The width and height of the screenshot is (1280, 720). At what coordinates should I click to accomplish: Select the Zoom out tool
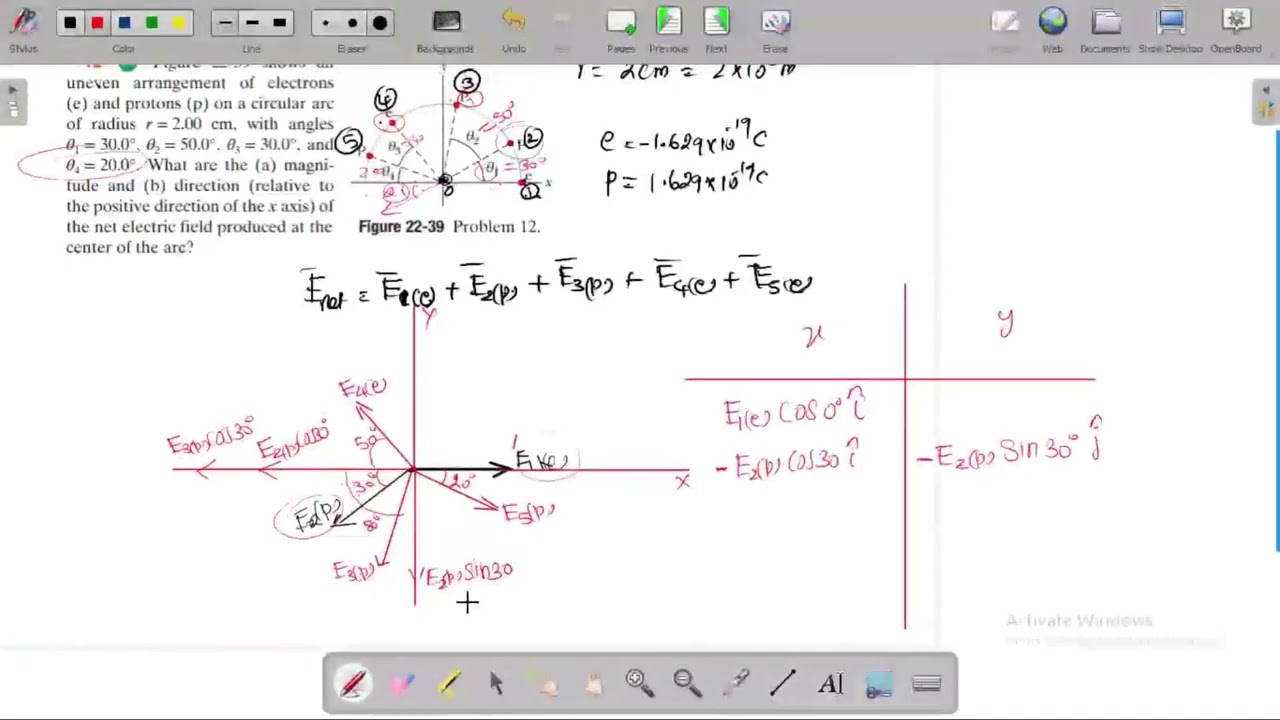click(x=687, y=683)
